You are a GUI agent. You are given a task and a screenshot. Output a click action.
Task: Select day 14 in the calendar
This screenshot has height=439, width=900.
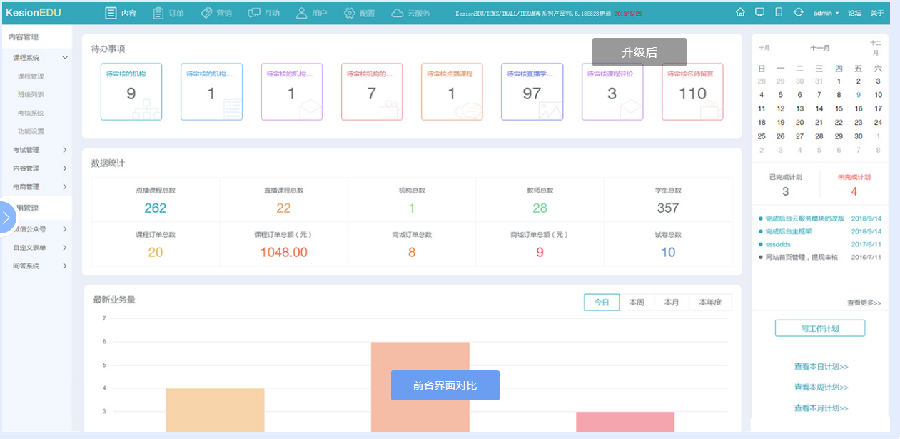[x=819, y=107]
